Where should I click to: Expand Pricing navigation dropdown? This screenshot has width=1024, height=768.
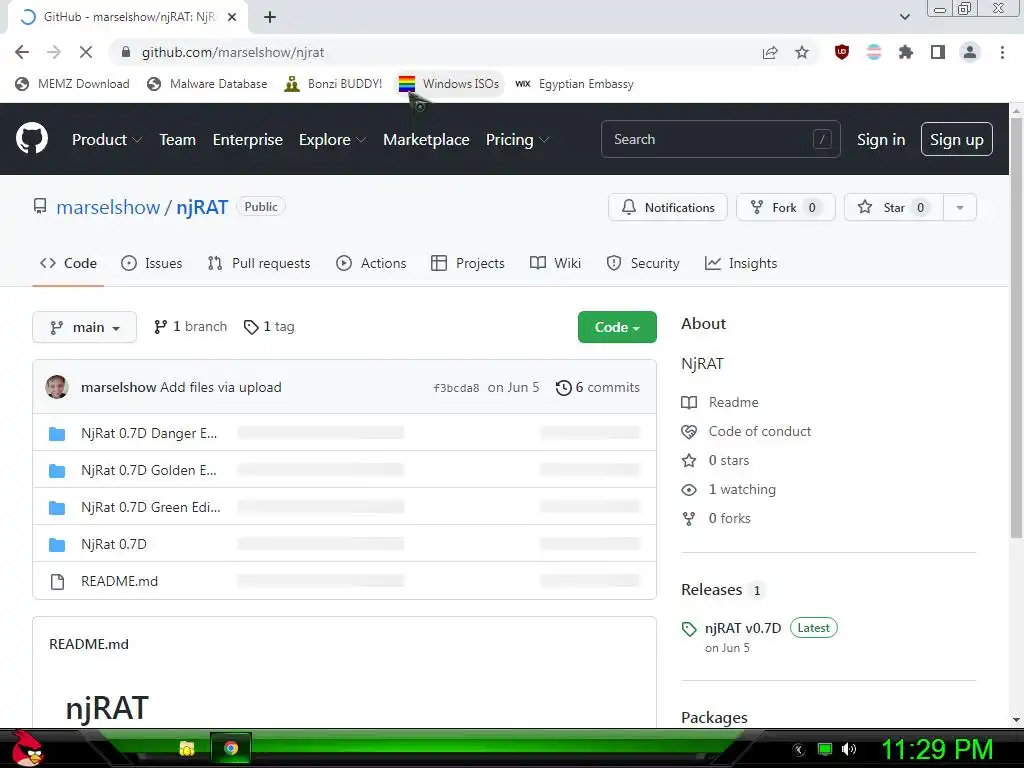pos(517,140)
